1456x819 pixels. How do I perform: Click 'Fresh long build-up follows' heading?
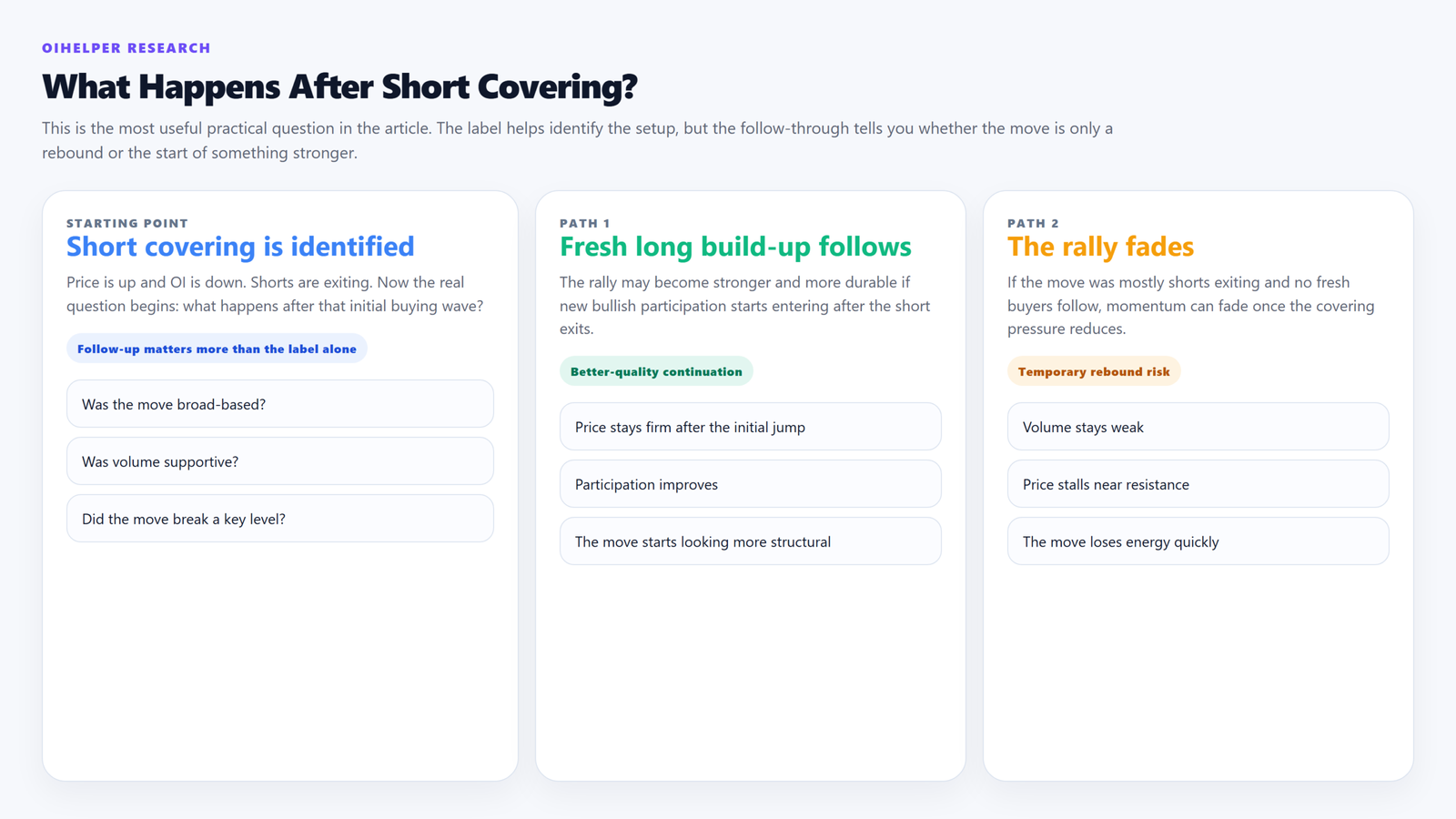tap(735, 247)
